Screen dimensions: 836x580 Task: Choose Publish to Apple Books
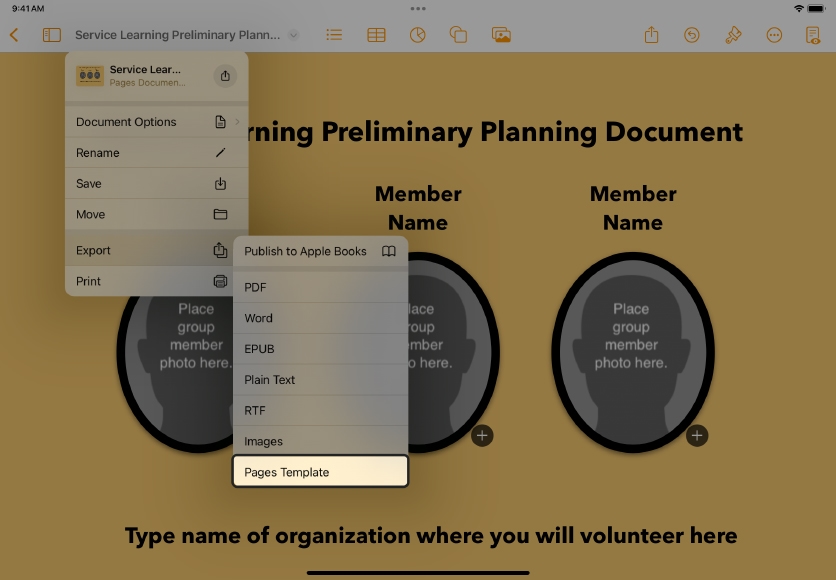click(320, 251)
